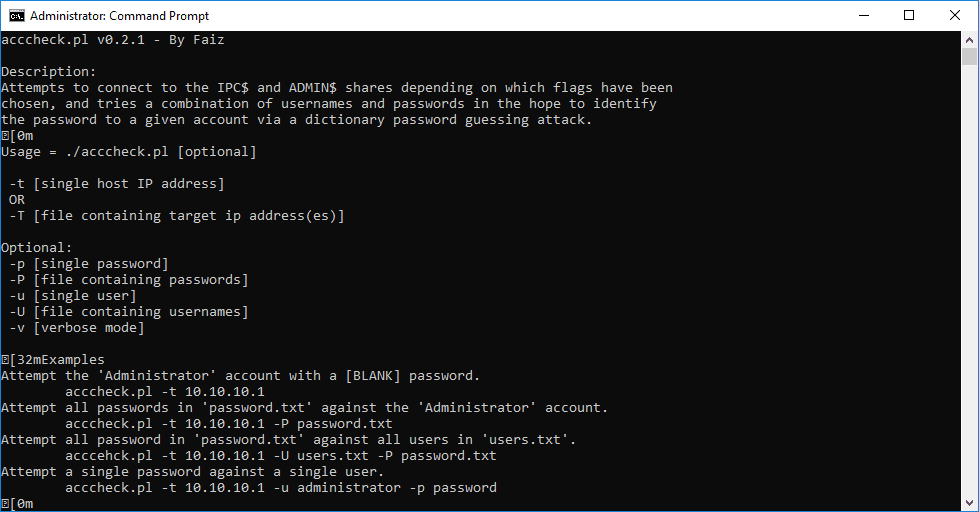The width and height of the screenshot is (979, 512).
Task: Click the scrollbar up arrow
Action: (x=970, y=38)
